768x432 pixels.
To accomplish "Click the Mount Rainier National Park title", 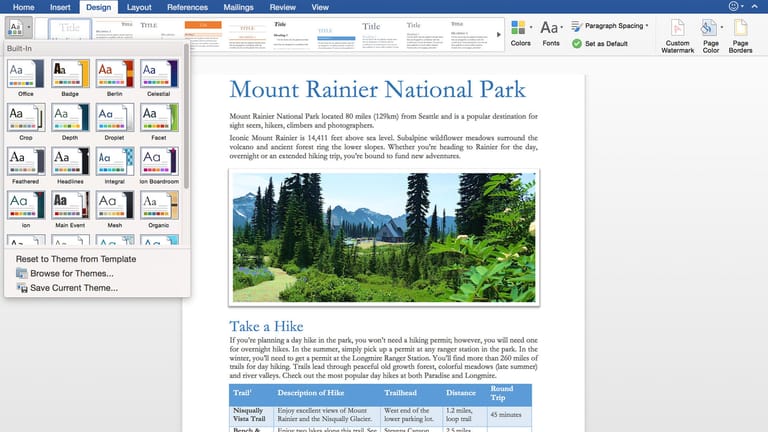I will pyautogui.click(x=377, y=90).
